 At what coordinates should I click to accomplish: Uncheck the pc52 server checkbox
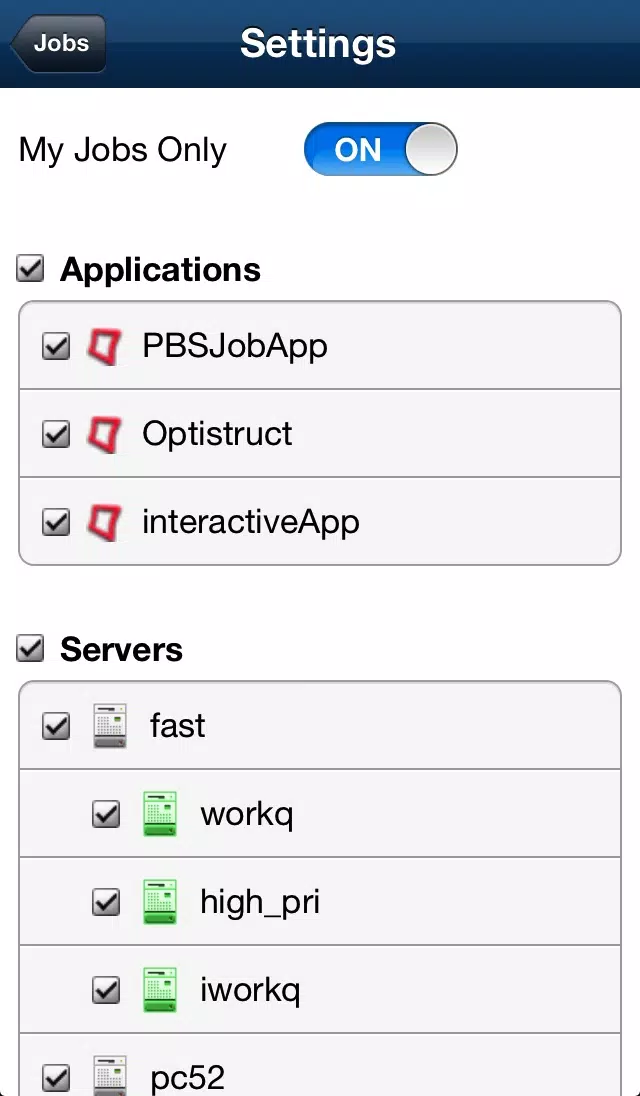pos(56,1077)
